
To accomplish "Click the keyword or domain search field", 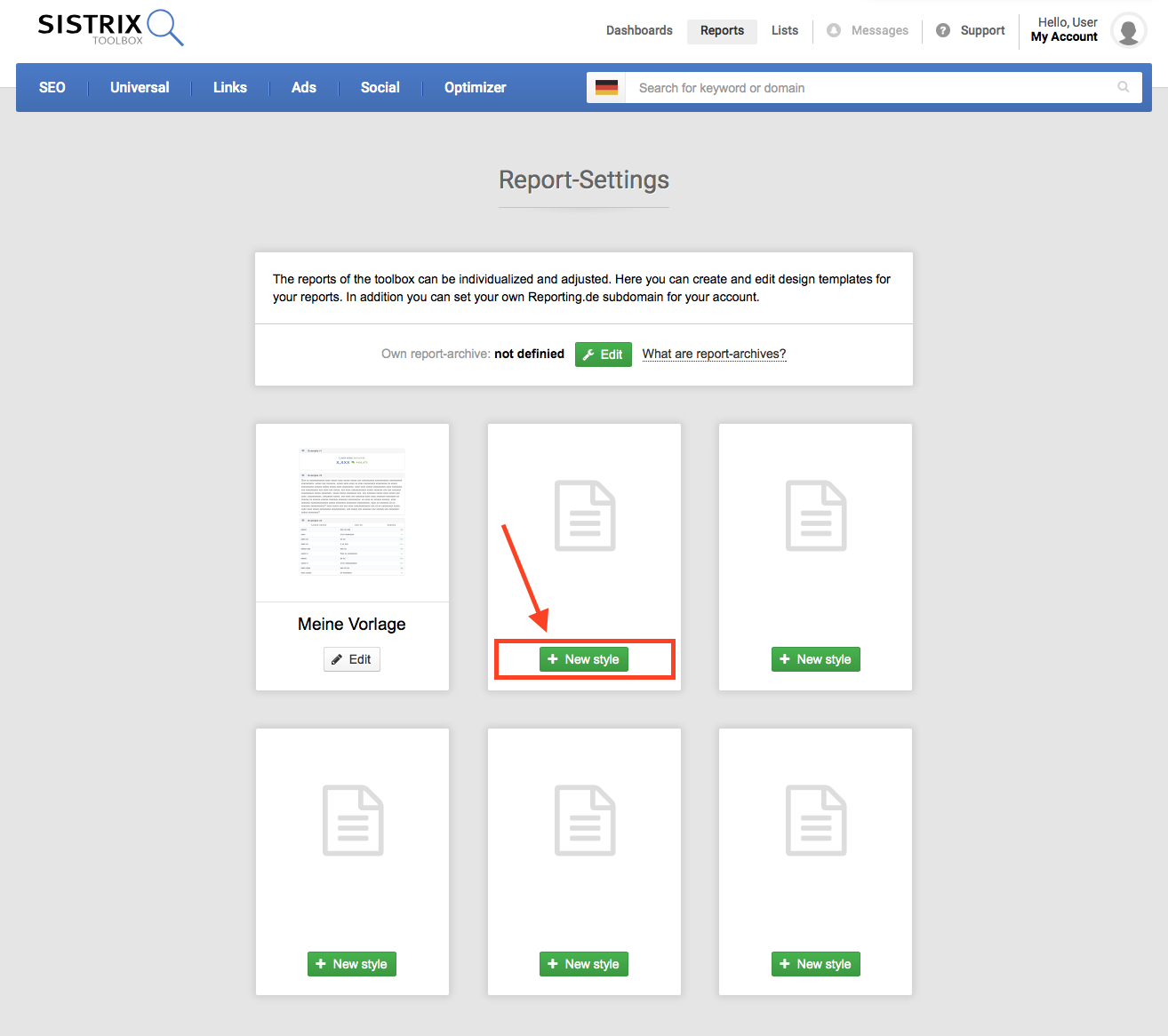I will (x=844, y=87).
